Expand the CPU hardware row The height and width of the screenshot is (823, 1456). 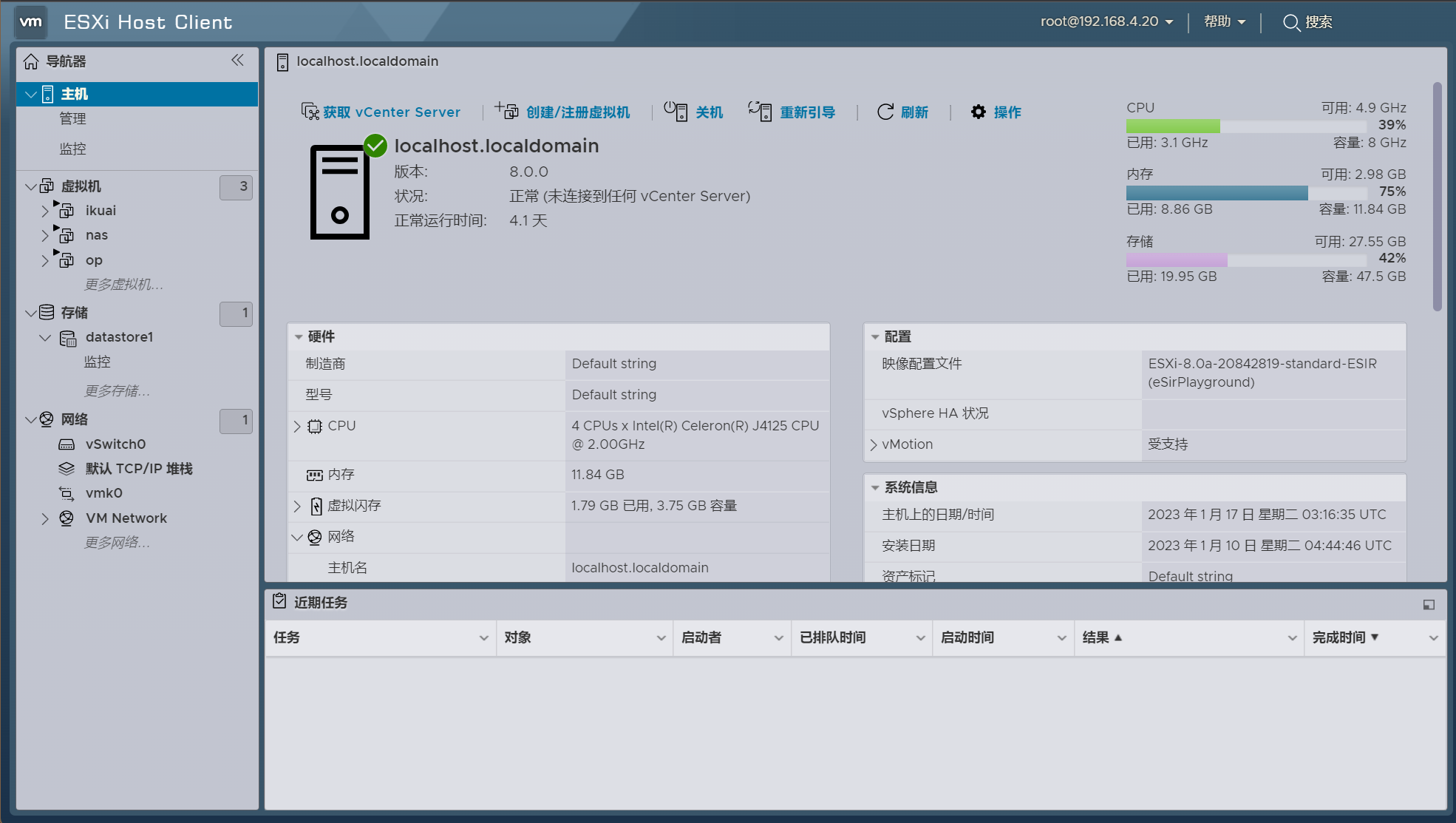click(297, 426)
